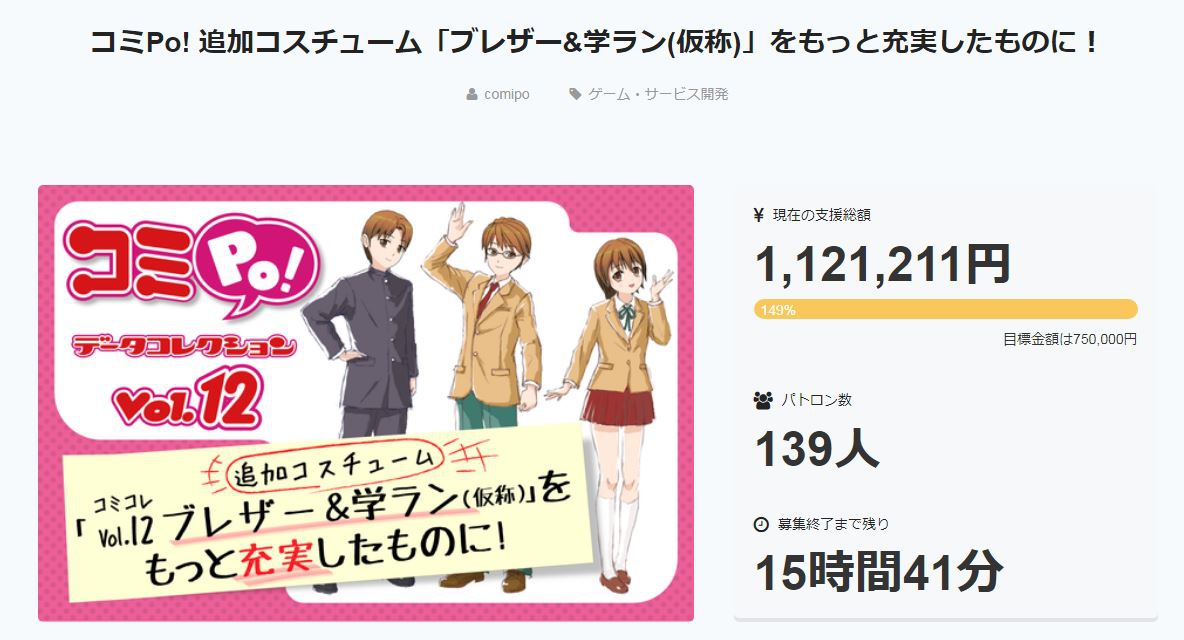The width and height of the screenshot is (1184, 640).
Task: Click the 15時間41分 remaining time text
Action: pyautogui.click(x=879, y=572)
